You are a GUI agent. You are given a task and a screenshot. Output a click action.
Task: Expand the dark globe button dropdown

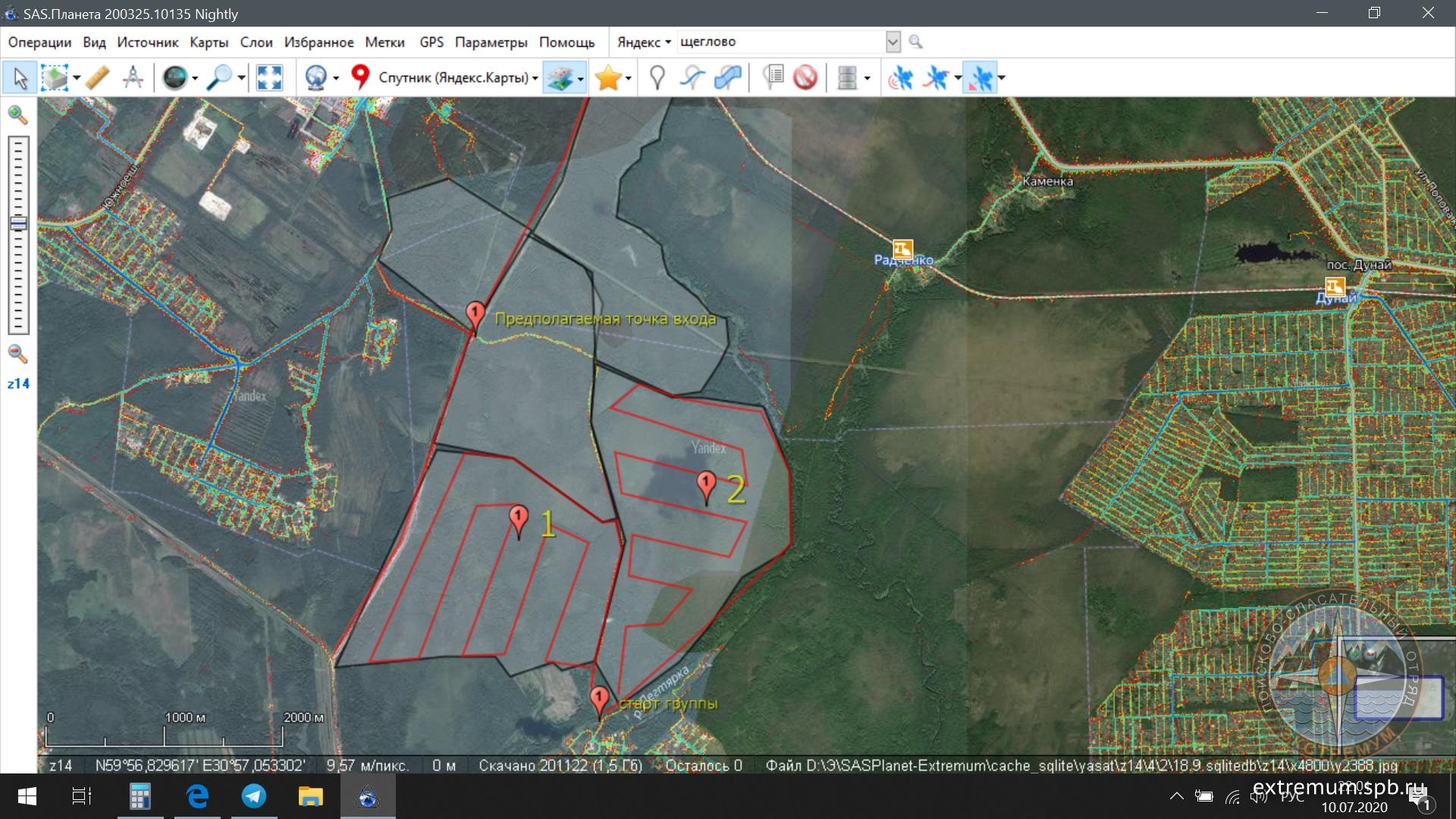tap(195, 77)
